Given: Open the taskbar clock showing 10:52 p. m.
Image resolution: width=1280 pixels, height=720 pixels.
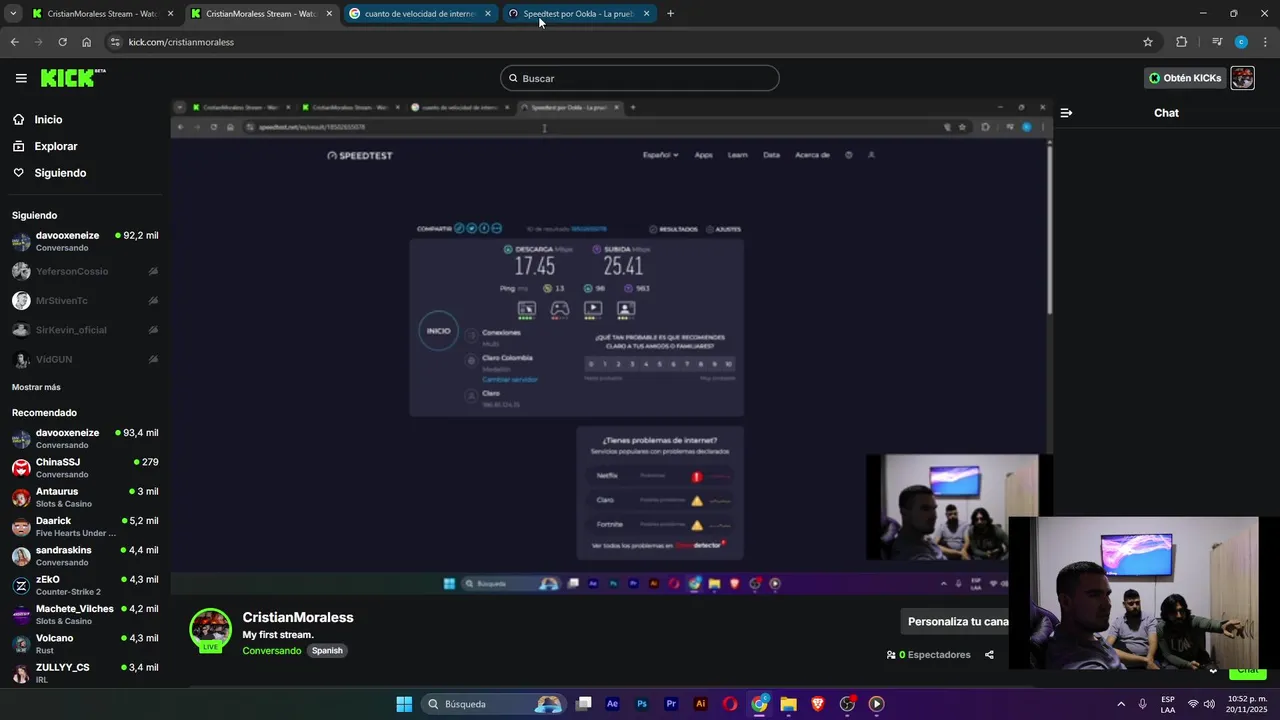Looking at the screenshot, I should click(1247, 704).
